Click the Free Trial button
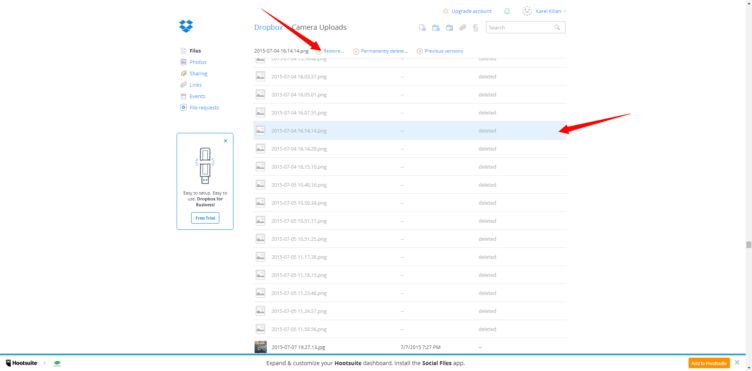Image resolution: width=752 pixels, height=371 pixels. pos(205,218)
